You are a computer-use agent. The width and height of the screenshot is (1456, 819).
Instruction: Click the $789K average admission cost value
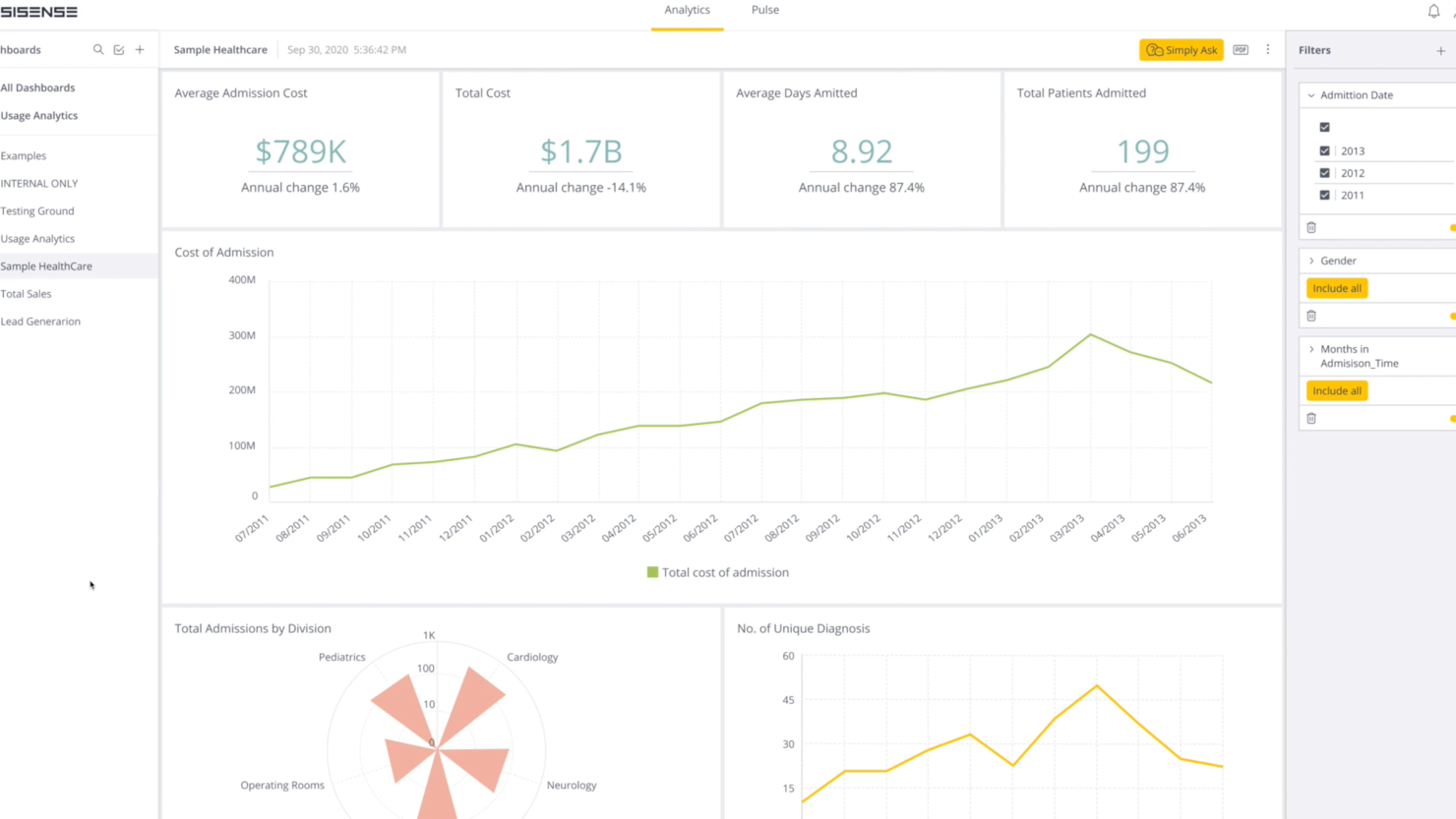[x=300, y=151]
